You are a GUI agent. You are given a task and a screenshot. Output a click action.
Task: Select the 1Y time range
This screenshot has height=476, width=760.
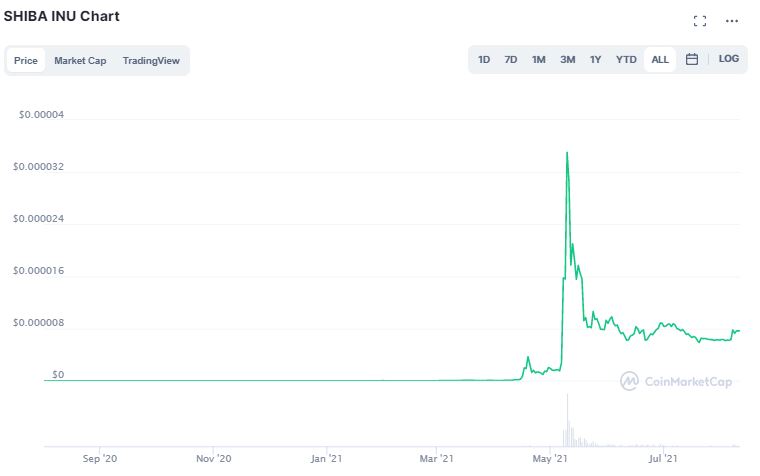click(x=595, y=60)
